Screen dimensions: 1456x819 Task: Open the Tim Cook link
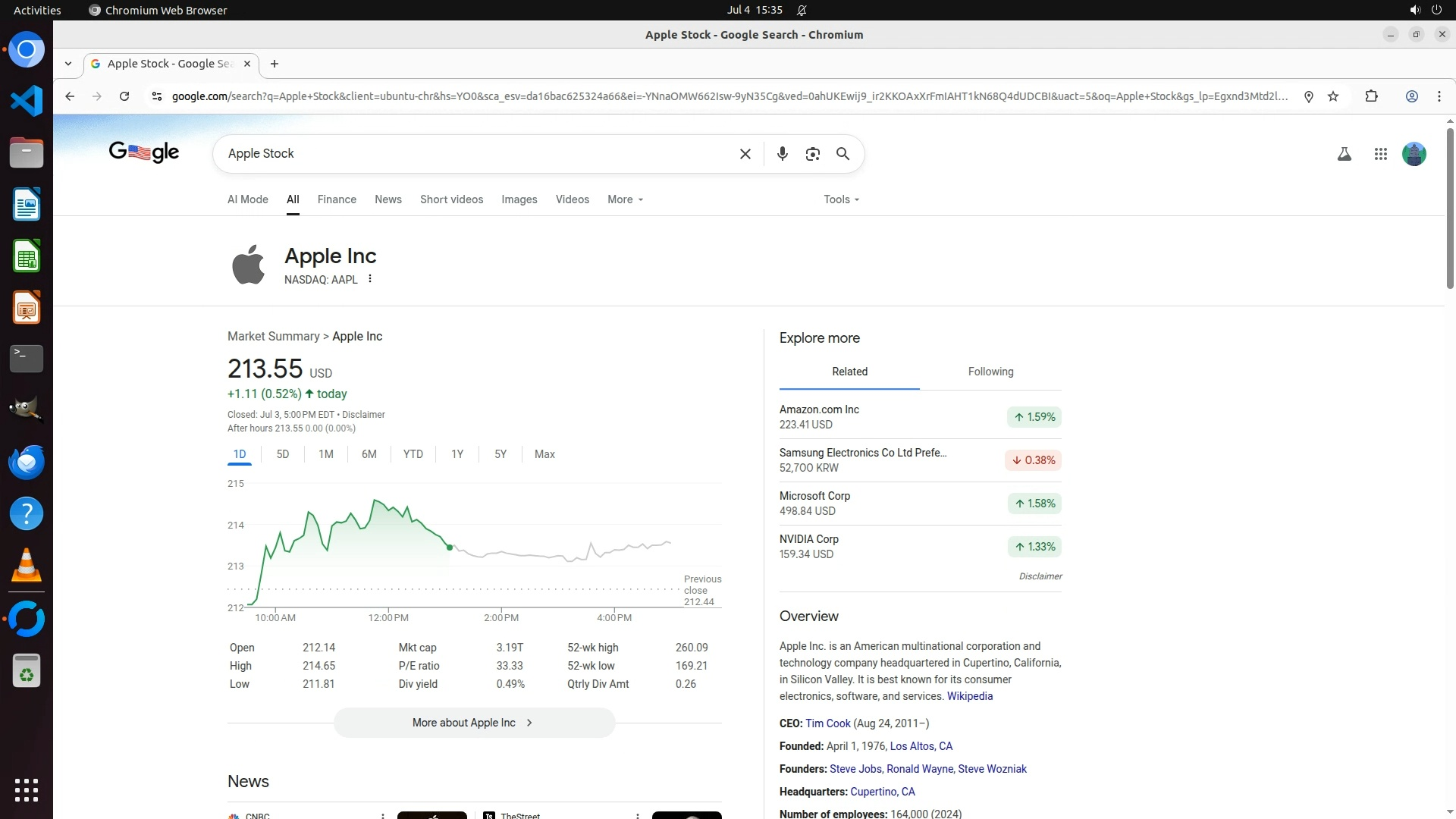(x=827, y=723)
